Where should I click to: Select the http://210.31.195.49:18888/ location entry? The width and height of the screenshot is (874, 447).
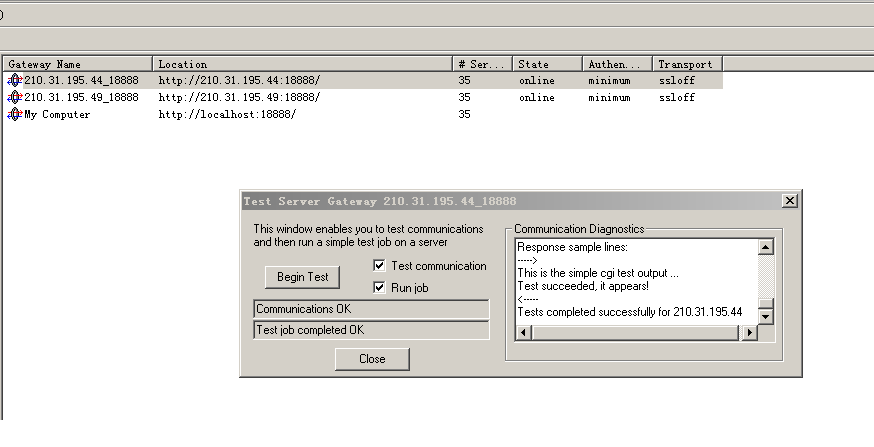click(239, 97)
